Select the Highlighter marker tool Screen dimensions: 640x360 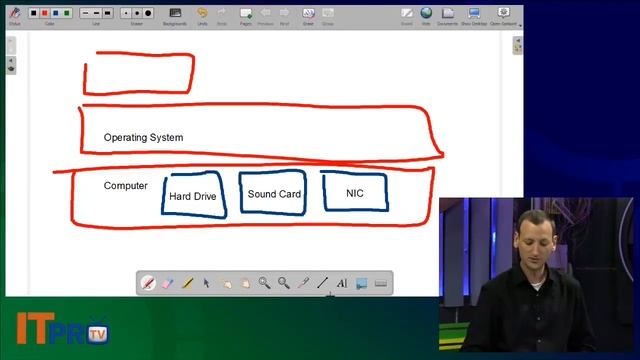click(187, 282)
